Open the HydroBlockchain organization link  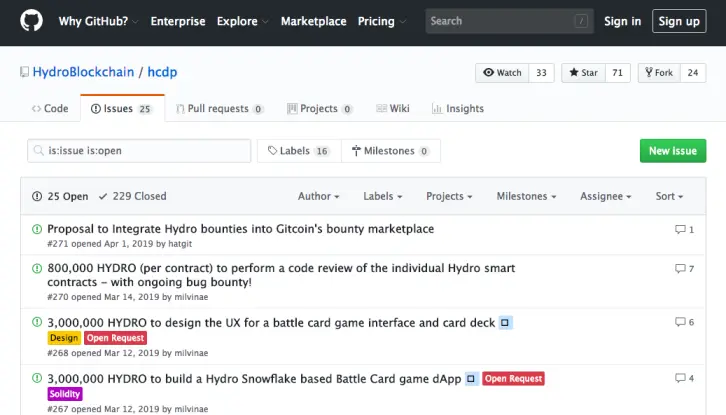[x=83, y=72]
